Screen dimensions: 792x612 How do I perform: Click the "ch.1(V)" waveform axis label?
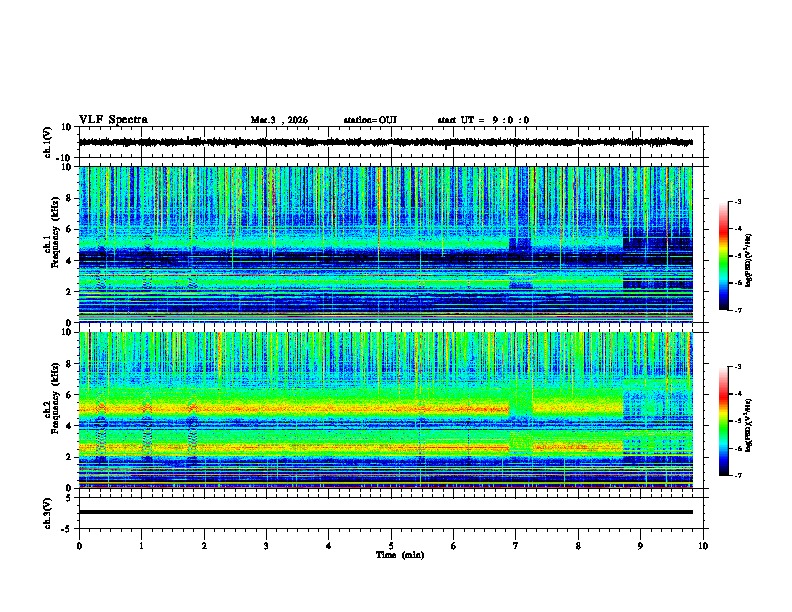pyautogui.click(x=48, y=142)
